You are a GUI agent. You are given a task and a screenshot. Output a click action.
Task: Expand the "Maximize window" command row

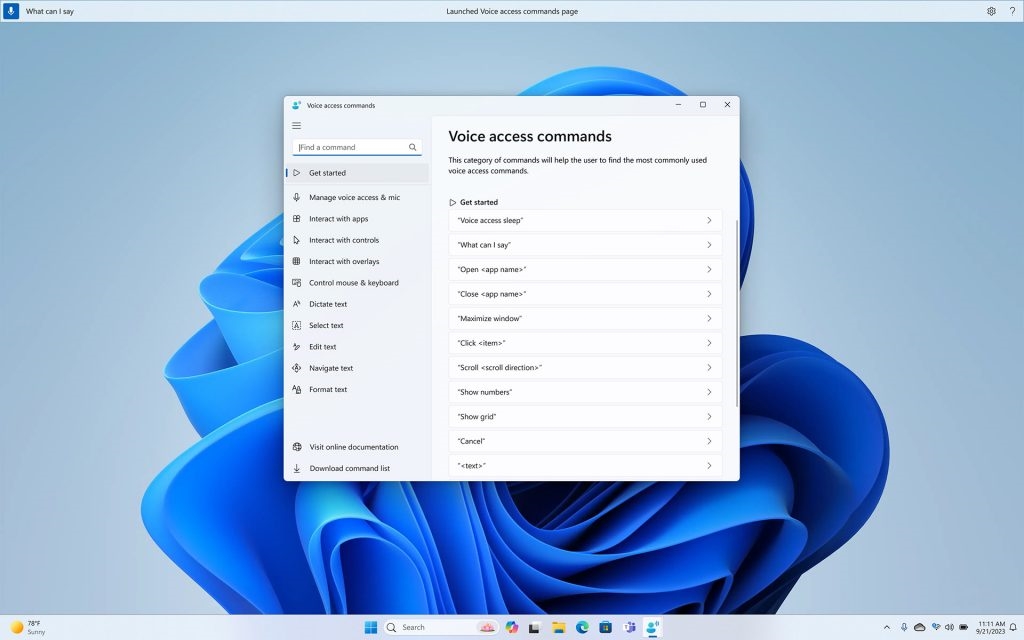pyautogui.click(x=585, y=318)
